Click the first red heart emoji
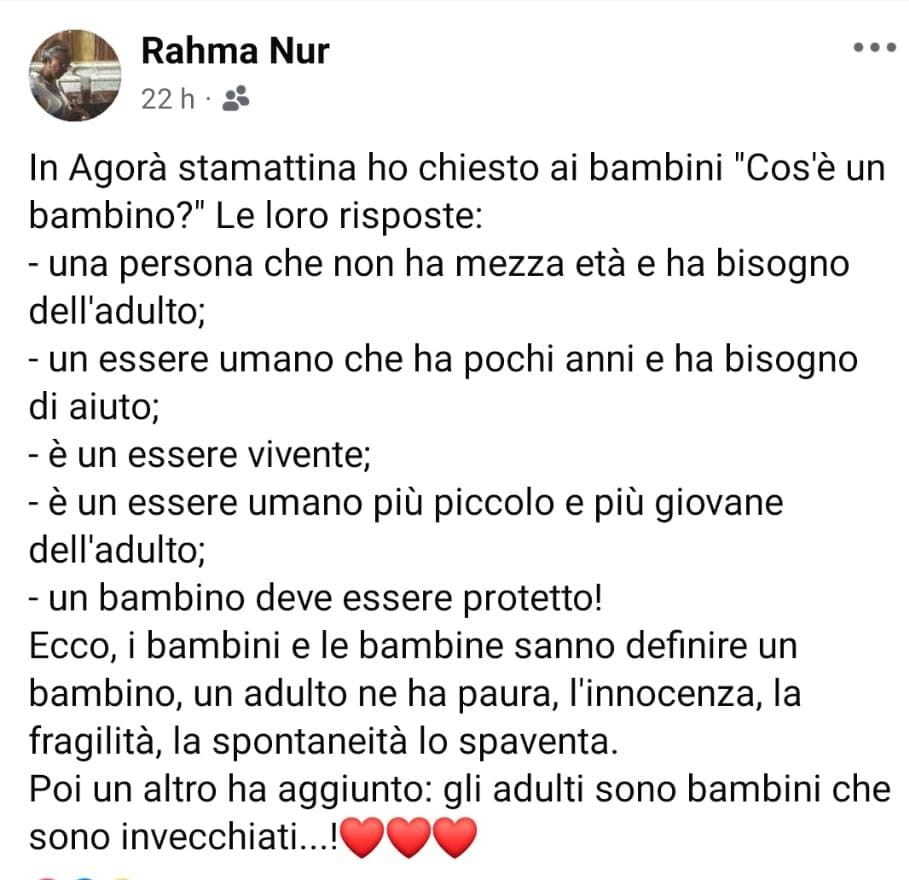This screenshot has width=909, height=880. coord(362,837)
